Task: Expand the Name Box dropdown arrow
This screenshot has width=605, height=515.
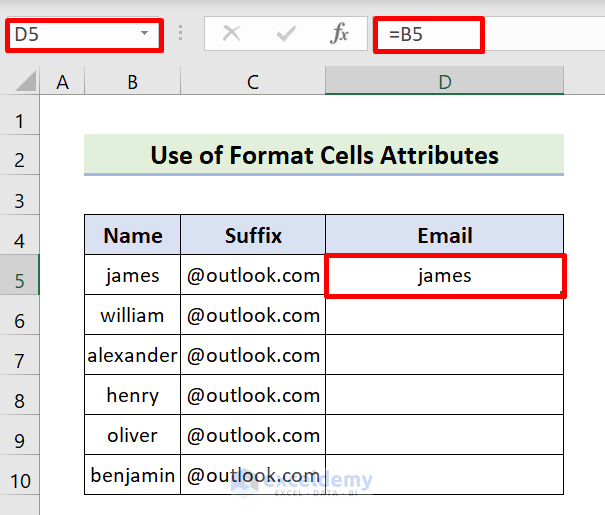Action: click(x=146, y=34)
